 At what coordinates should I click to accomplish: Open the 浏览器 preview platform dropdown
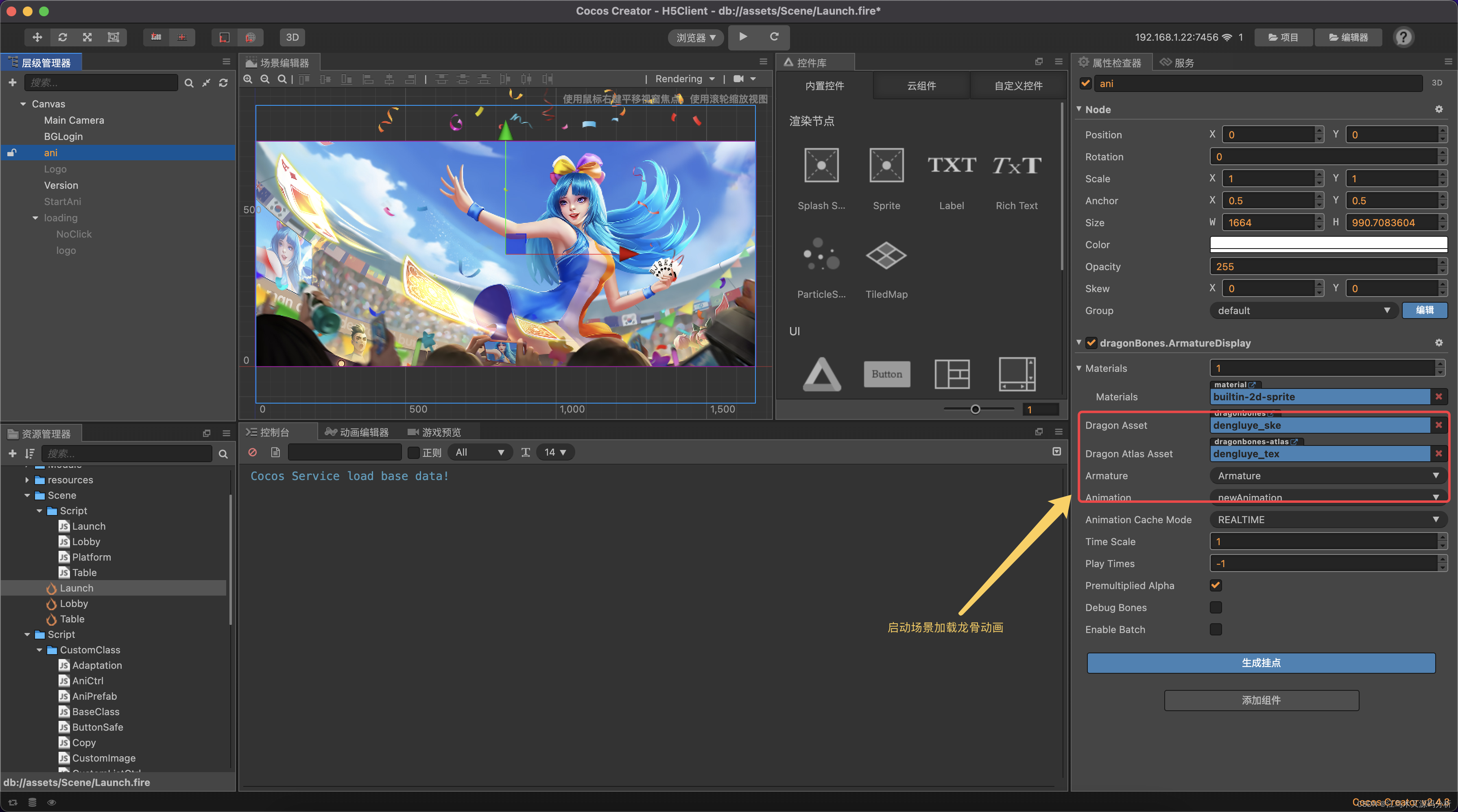tap(696, 37)
